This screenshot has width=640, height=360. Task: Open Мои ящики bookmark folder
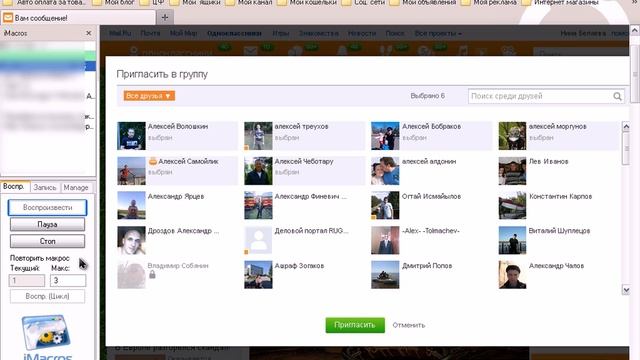(x=195, y=2)
